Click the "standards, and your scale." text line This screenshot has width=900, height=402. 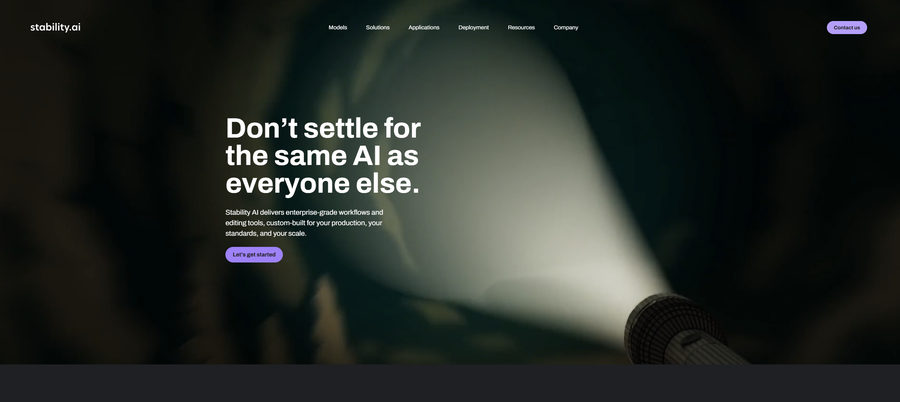pos(266,234)
